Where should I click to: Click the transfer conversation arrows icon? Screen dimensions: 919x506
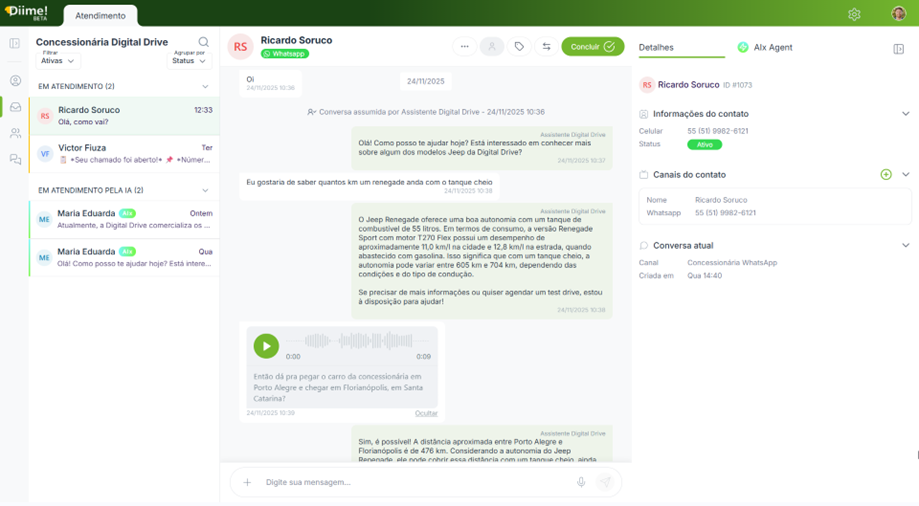tap(546, 47)
